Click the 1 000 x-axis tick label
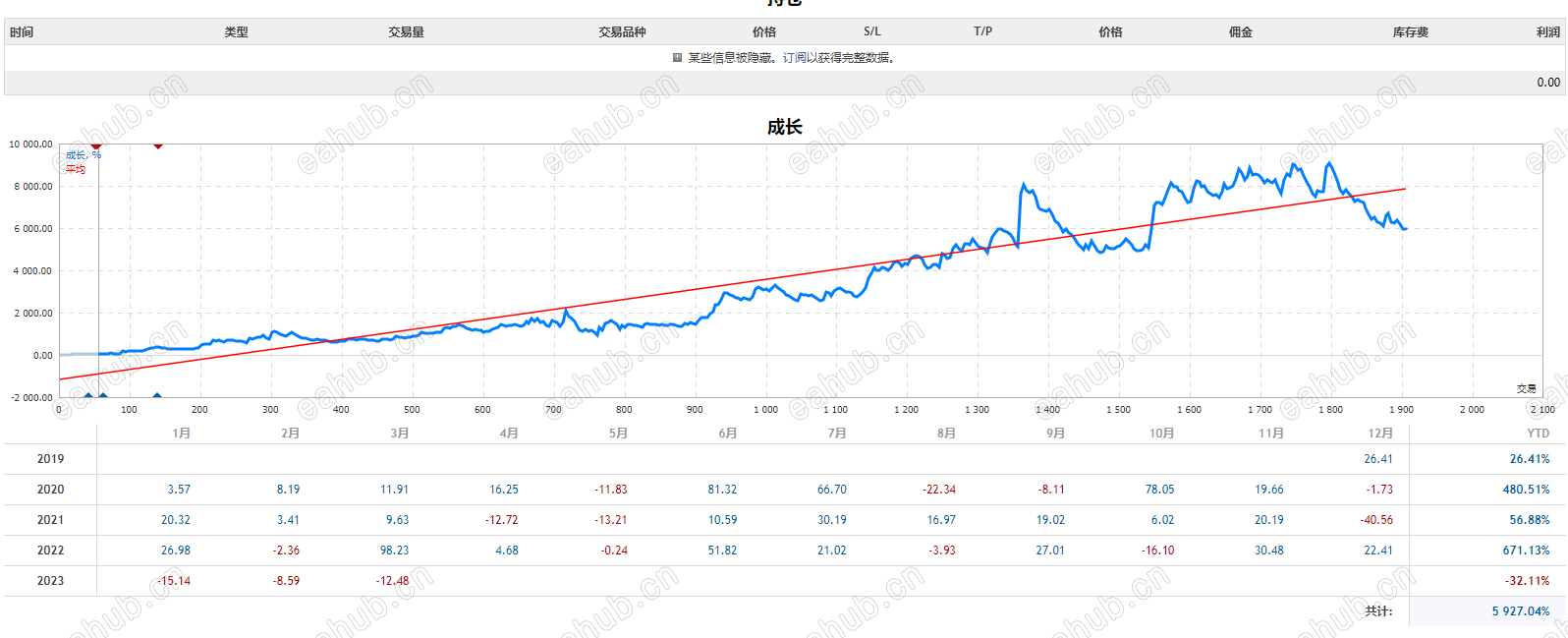 pos(765,410)
